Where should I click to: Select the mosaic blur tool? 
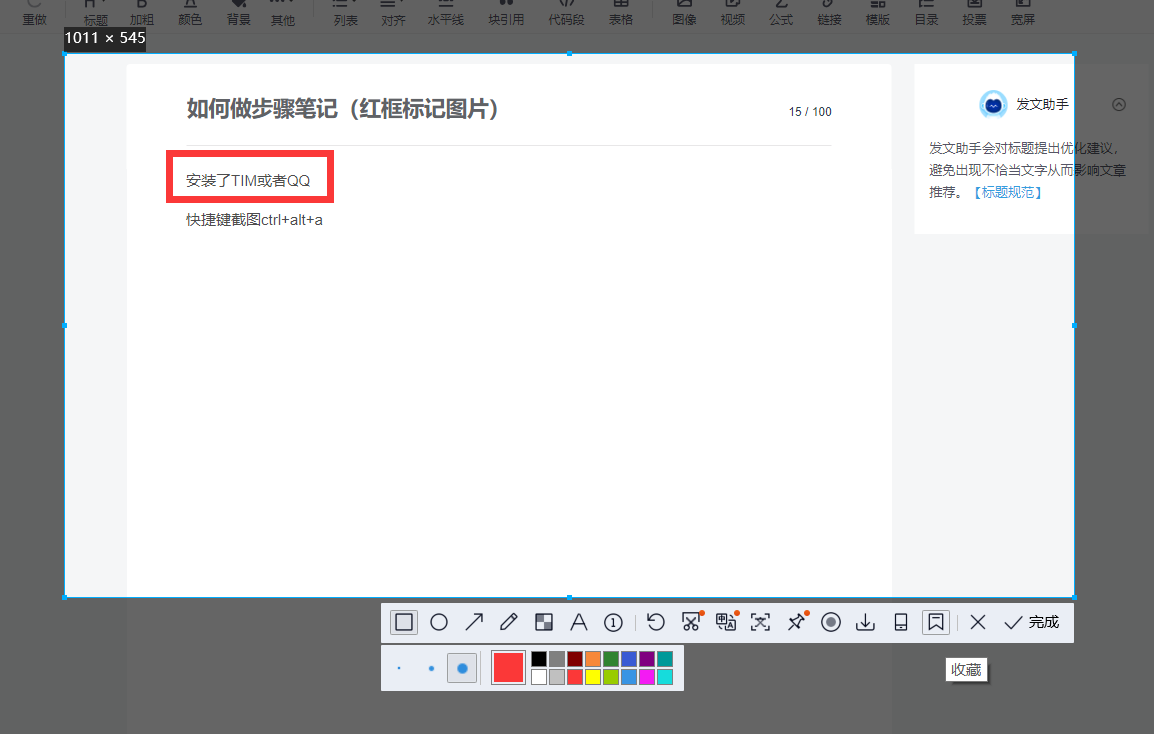point(544,622)
